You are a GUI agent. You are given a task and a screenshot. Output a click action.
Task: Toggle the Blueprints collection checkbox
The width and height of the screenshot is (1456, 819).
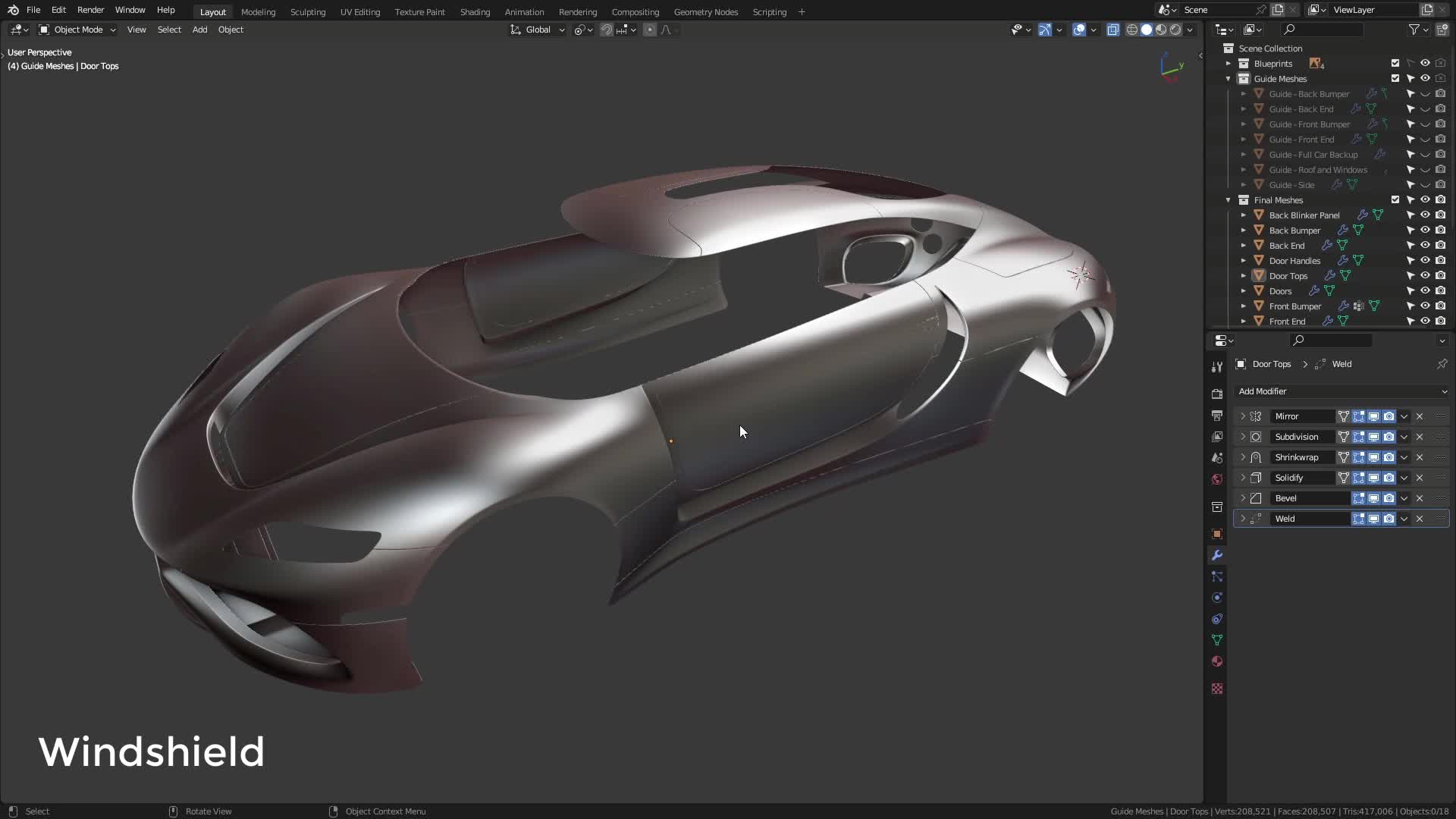(x=1395, y=64)
